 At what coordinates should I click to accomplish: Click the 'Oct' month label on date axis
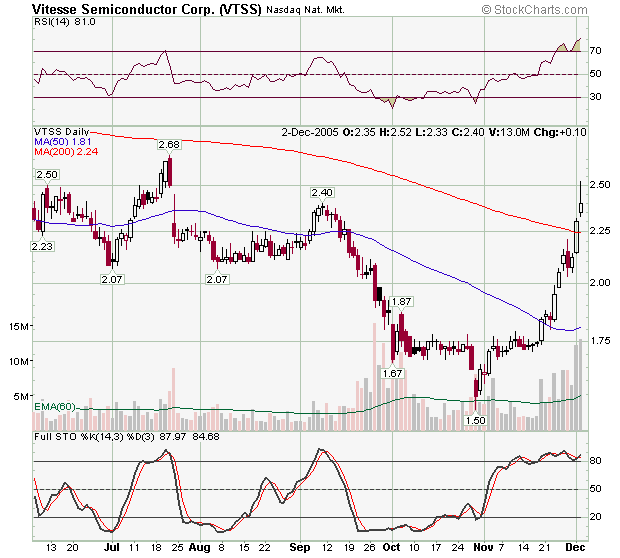point(392,547)
